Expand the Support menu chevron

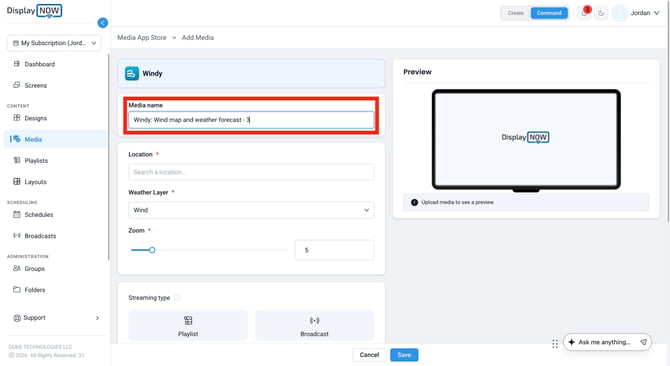tap(97, 318)
